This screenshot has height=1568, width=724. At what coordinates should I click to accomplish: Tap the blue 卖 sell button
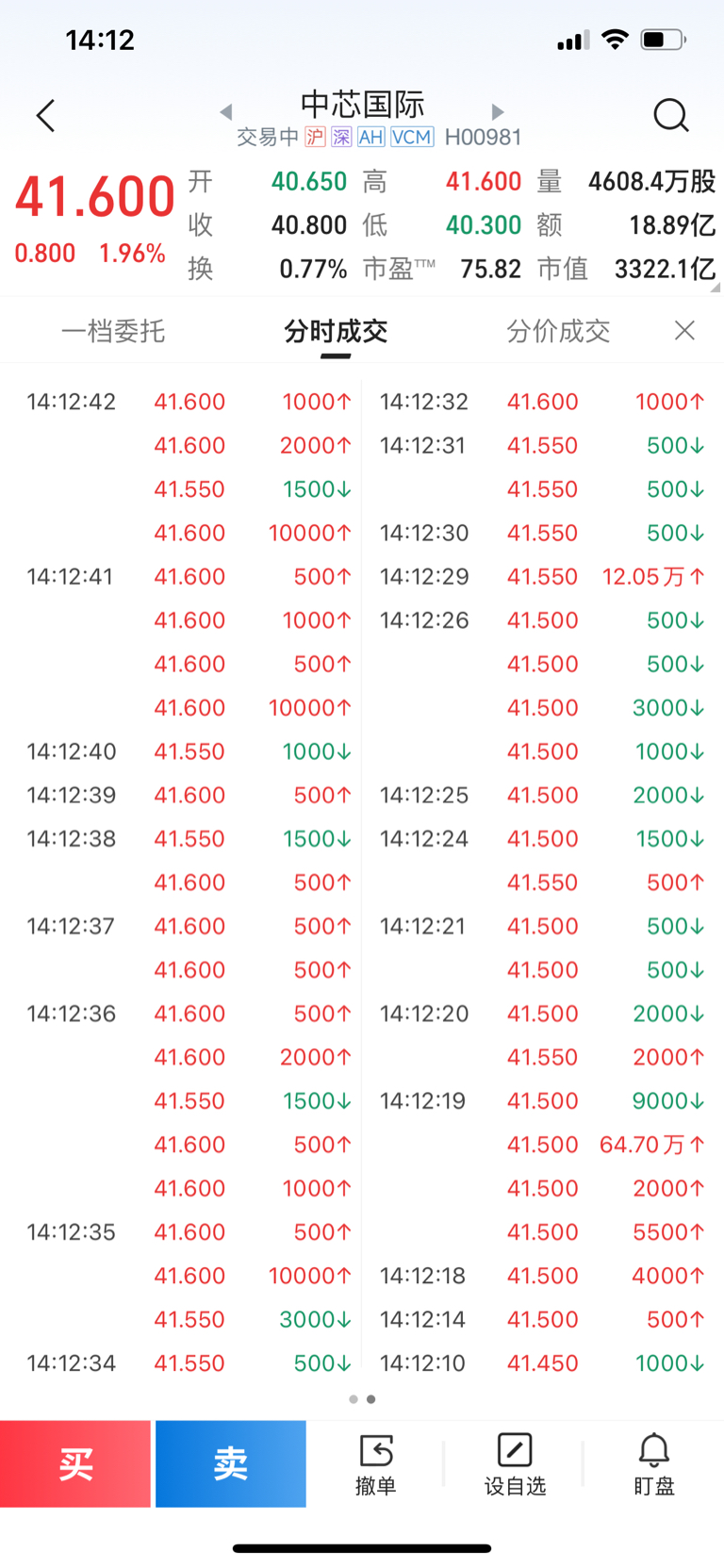tap(231, 1463)
